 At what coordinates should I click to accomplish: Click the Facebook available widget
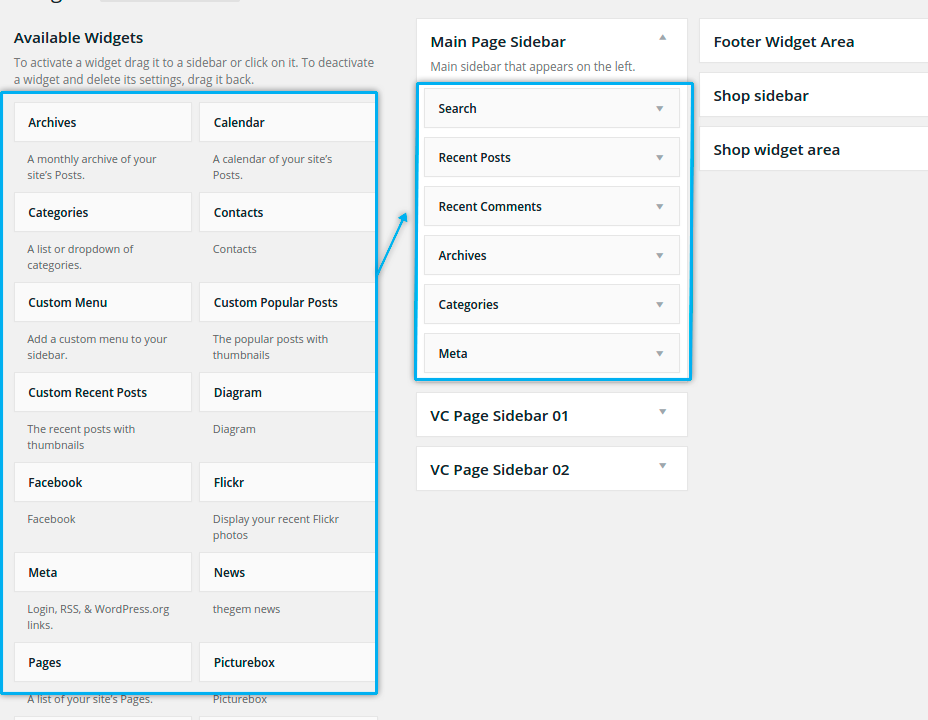[x=103, y=483]
